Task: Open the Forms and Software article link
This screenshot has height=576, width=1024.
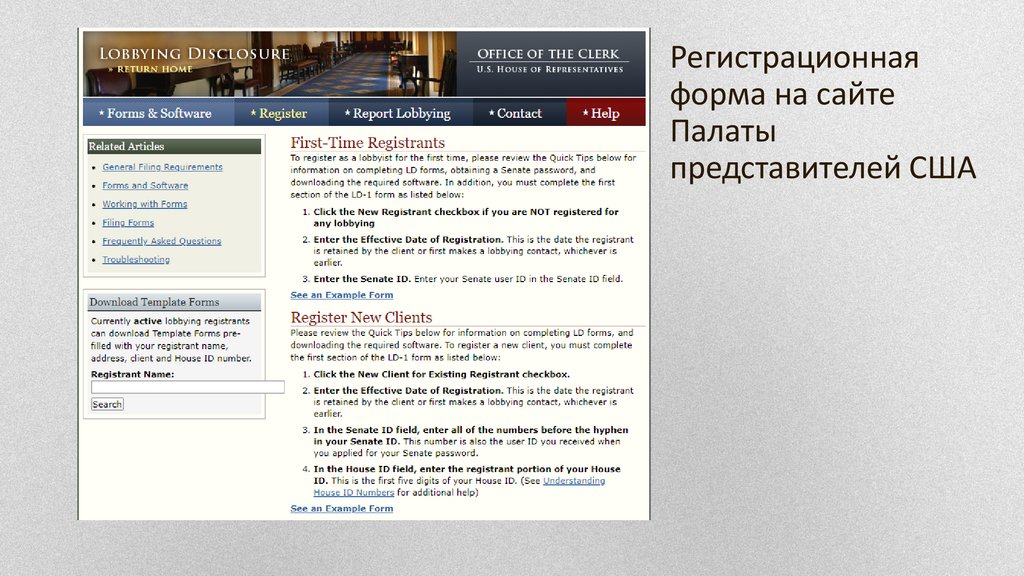Action: (145, 186)
